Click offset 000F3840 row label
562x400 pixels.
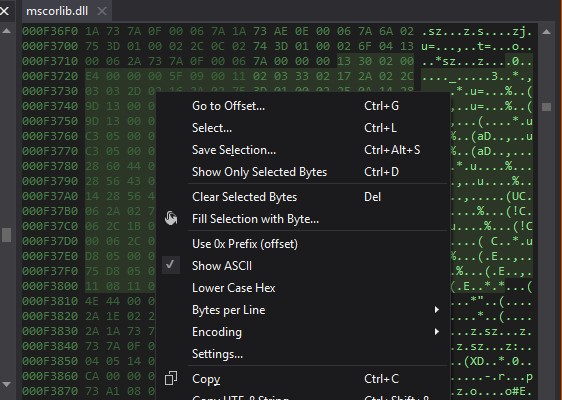(x=50, y=346)
